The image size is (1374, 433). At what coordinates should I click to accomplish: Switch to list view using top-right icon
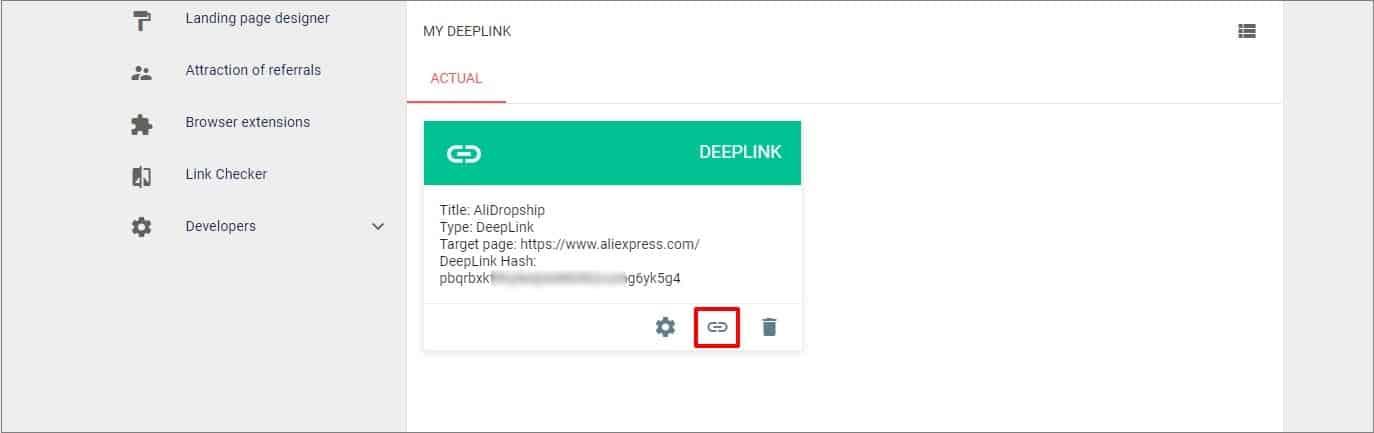click(1246, 31)
